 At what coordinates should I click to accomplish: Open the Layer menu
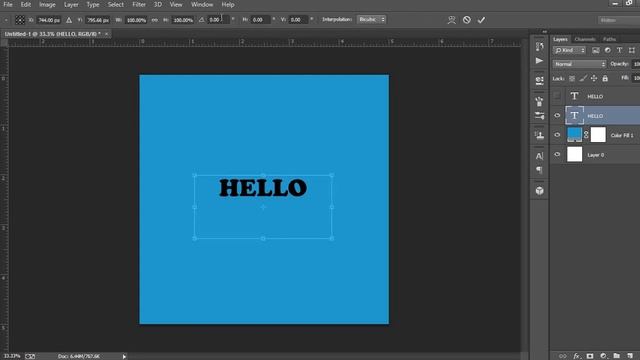(x=71, y=5)
